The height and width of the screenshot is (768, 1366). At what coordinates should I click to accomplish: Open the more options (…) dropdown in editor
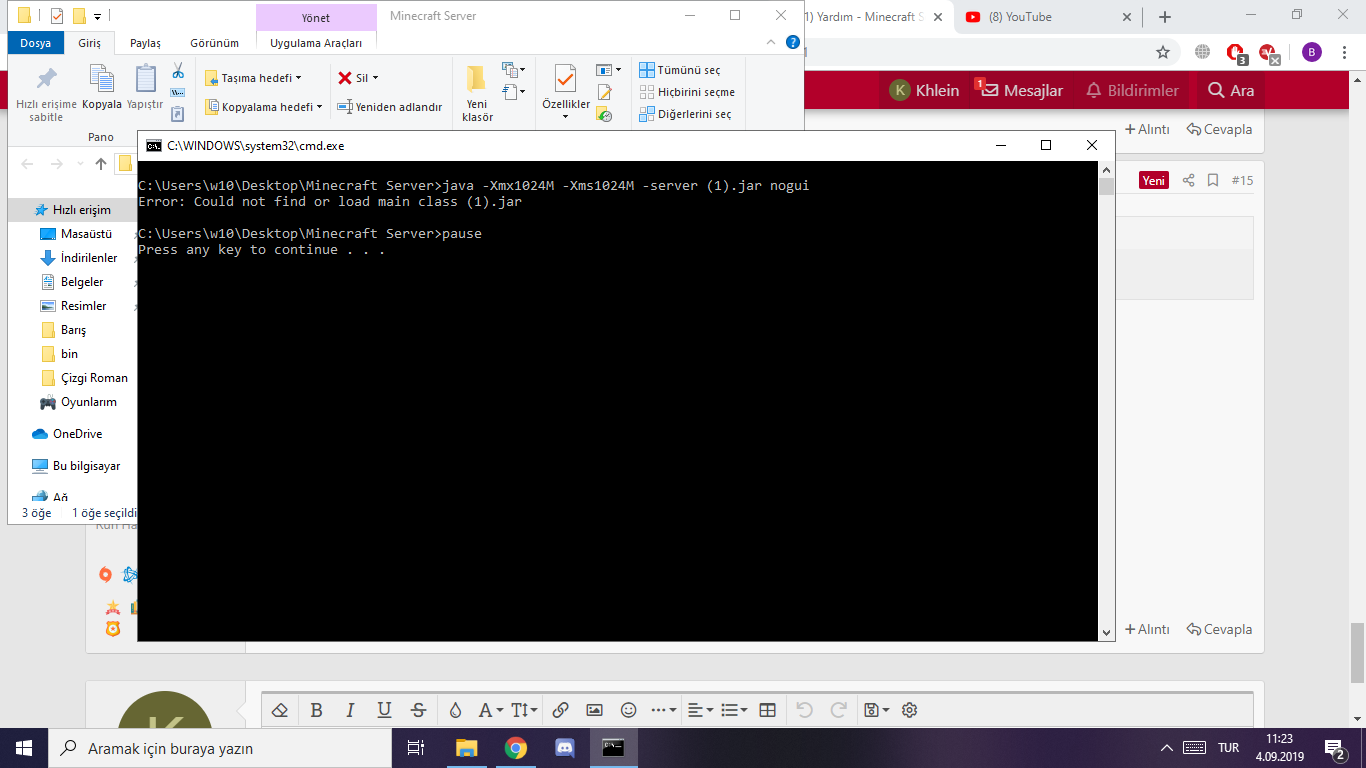(664, 710)
